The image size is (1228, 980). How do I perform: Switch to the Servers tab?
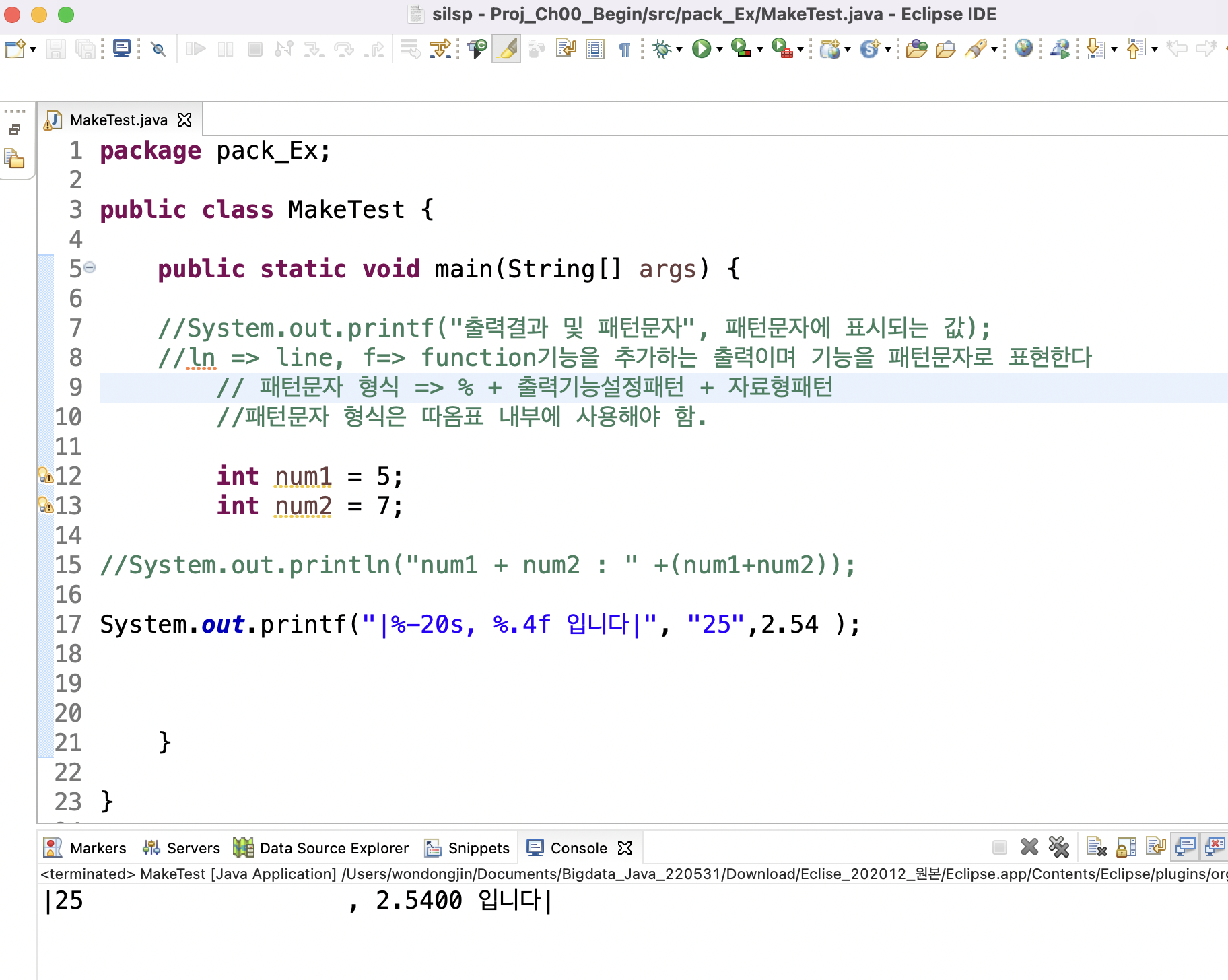pyautogui.click(x=181, y=848)
